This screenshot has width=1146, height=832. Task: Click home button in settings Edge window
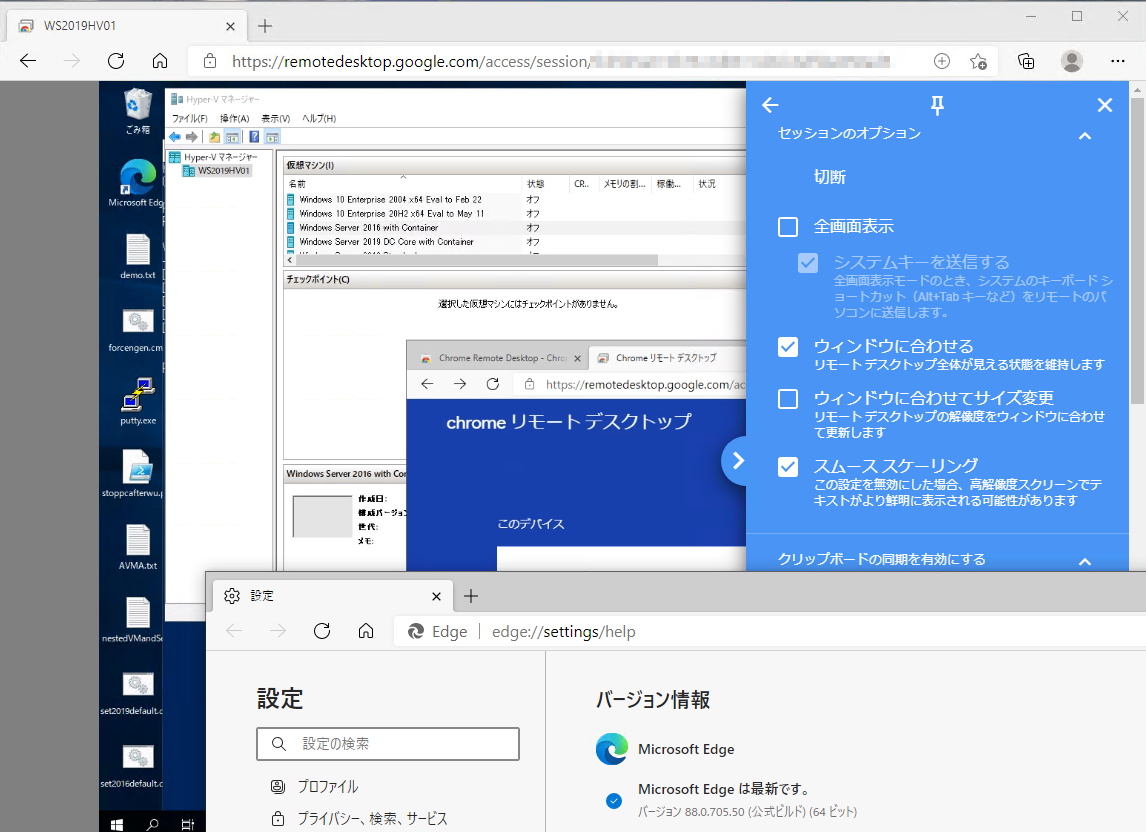tap(365, 631)
